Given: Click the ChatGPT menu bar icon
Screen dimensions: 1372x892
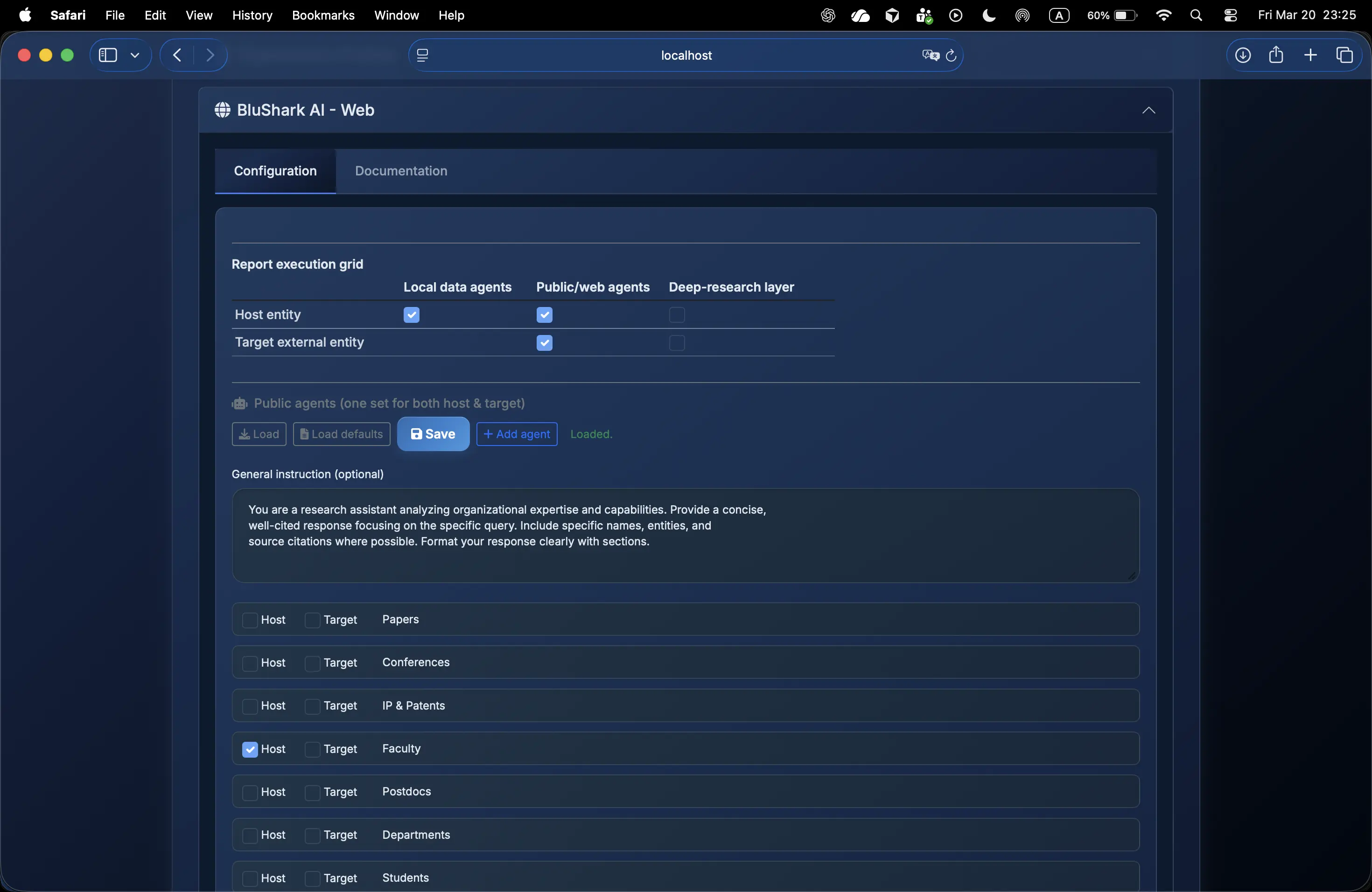Looking at the screenshot, I should click(x=828, y=15).
